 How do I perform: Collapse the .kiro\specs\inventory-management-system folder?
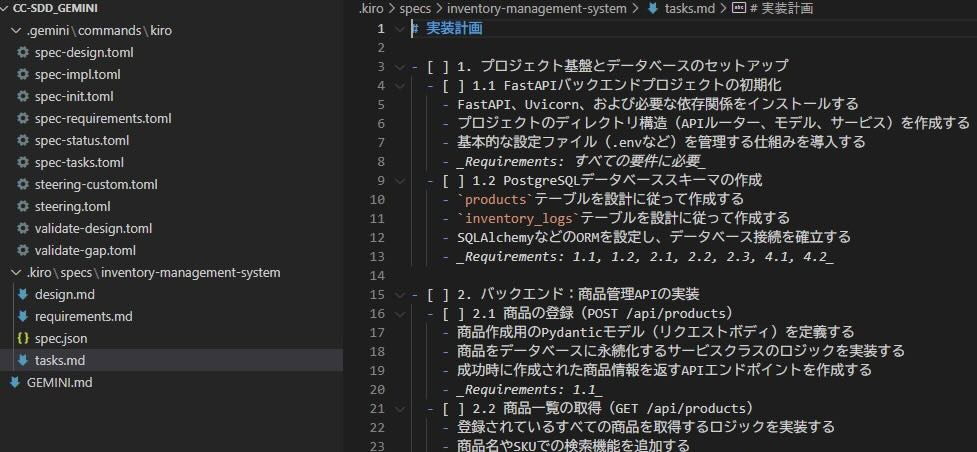tap(15, 272)
